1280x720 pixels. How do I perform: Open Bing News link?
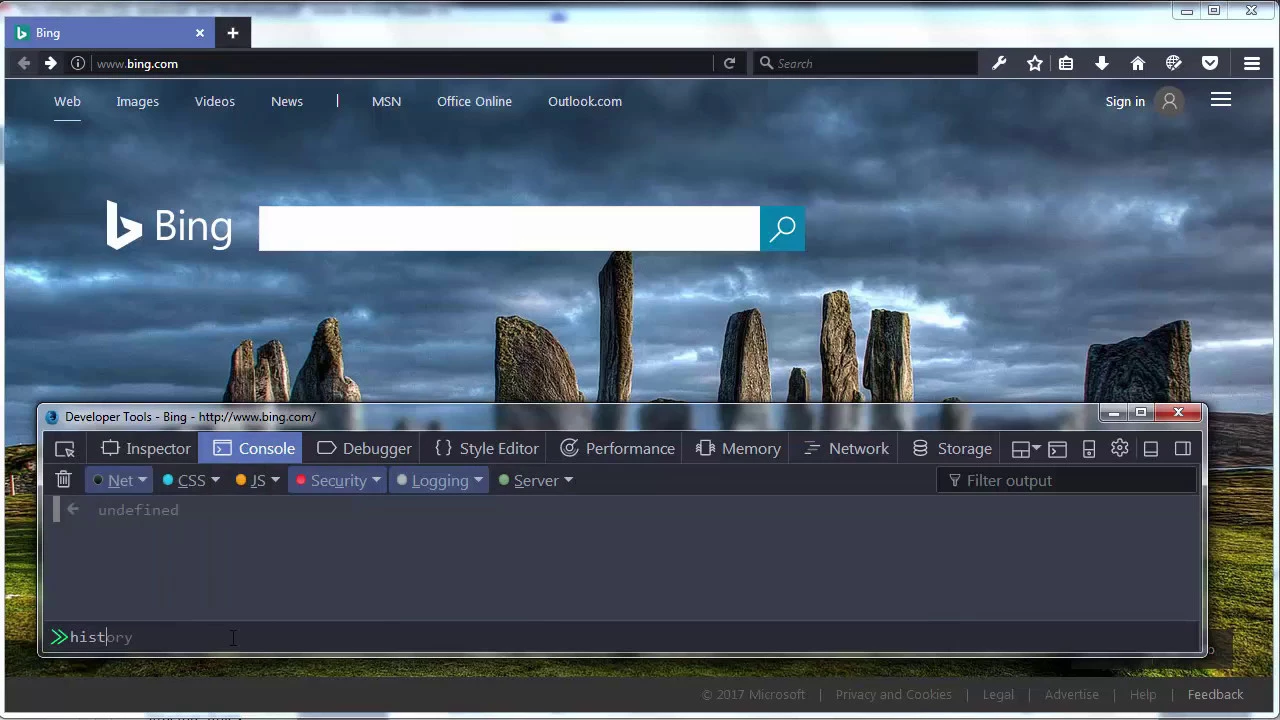point(287,101)
